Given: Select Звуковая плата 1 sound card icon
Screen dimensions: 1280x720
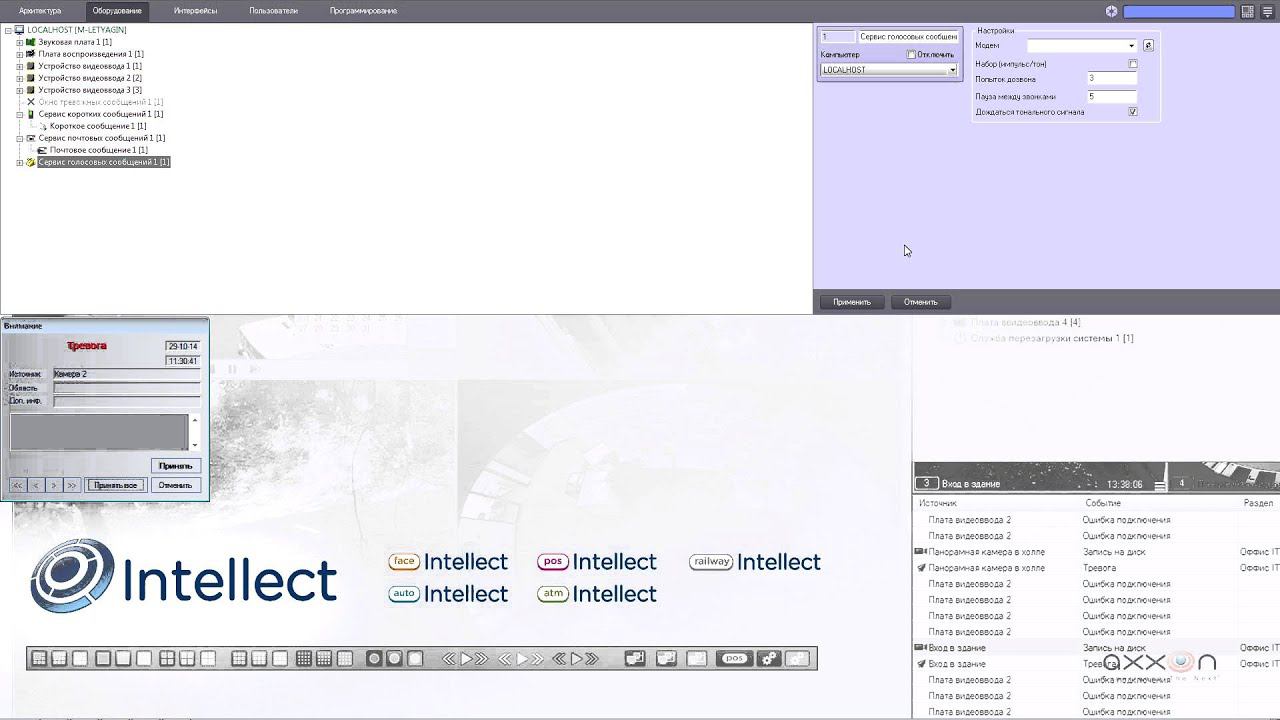Looking at the screenshot, I should click(31, 42).
